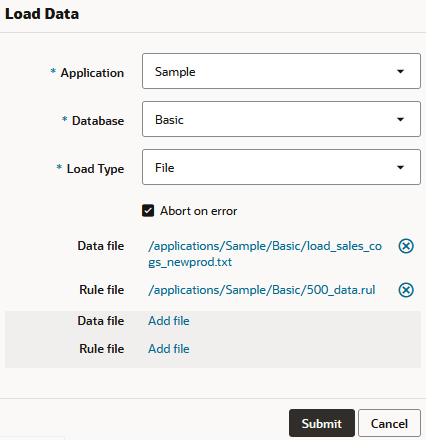Click the Application field label

[x=92, y=73]
